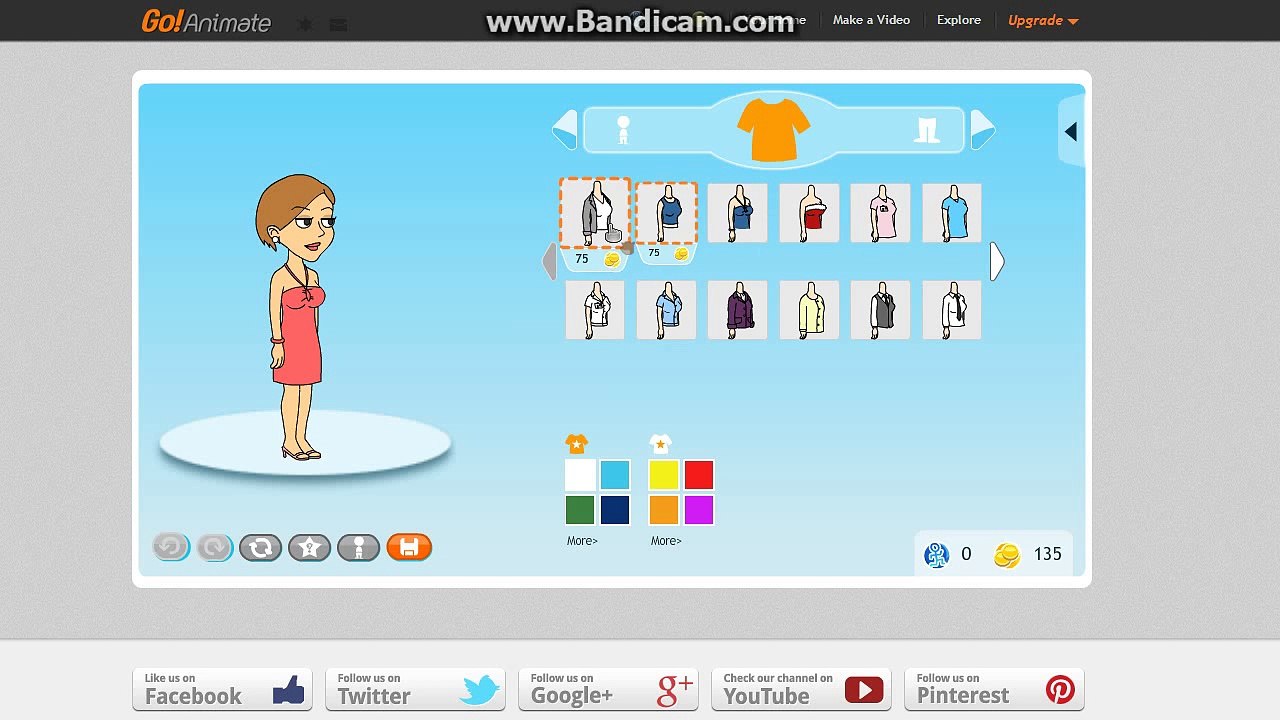This screenshot has height=720, width=1280.
Task: Switch to the pants category tab
Action: point(926,130)
